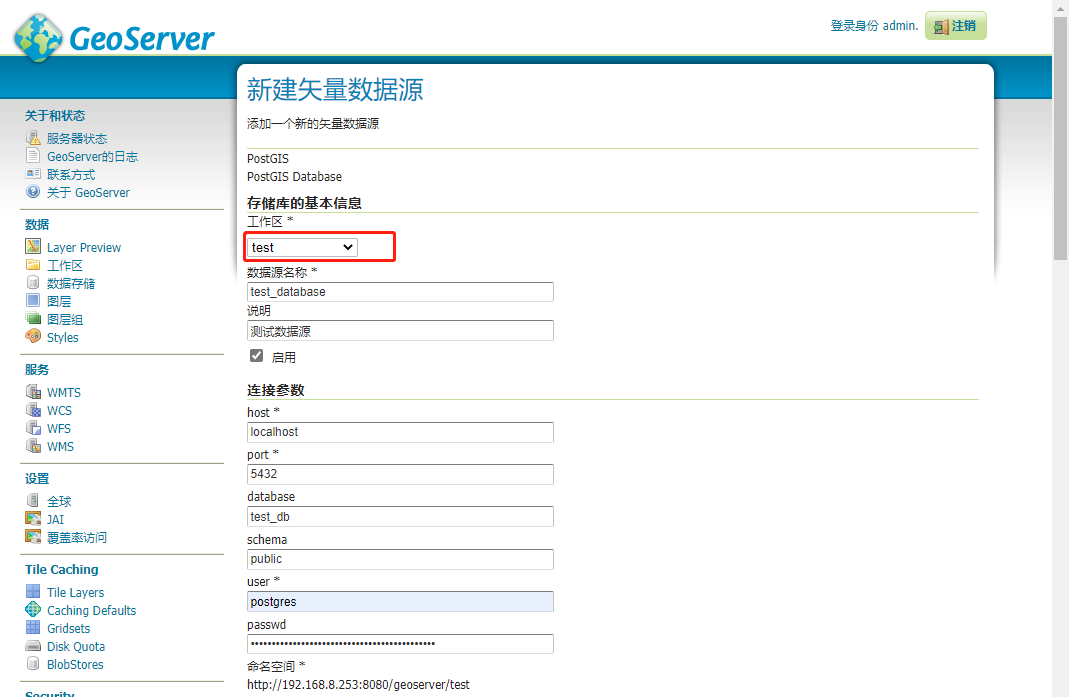Click the JAI settings icon
Viewport: 1069px width, 697px height.
[33, 518]
